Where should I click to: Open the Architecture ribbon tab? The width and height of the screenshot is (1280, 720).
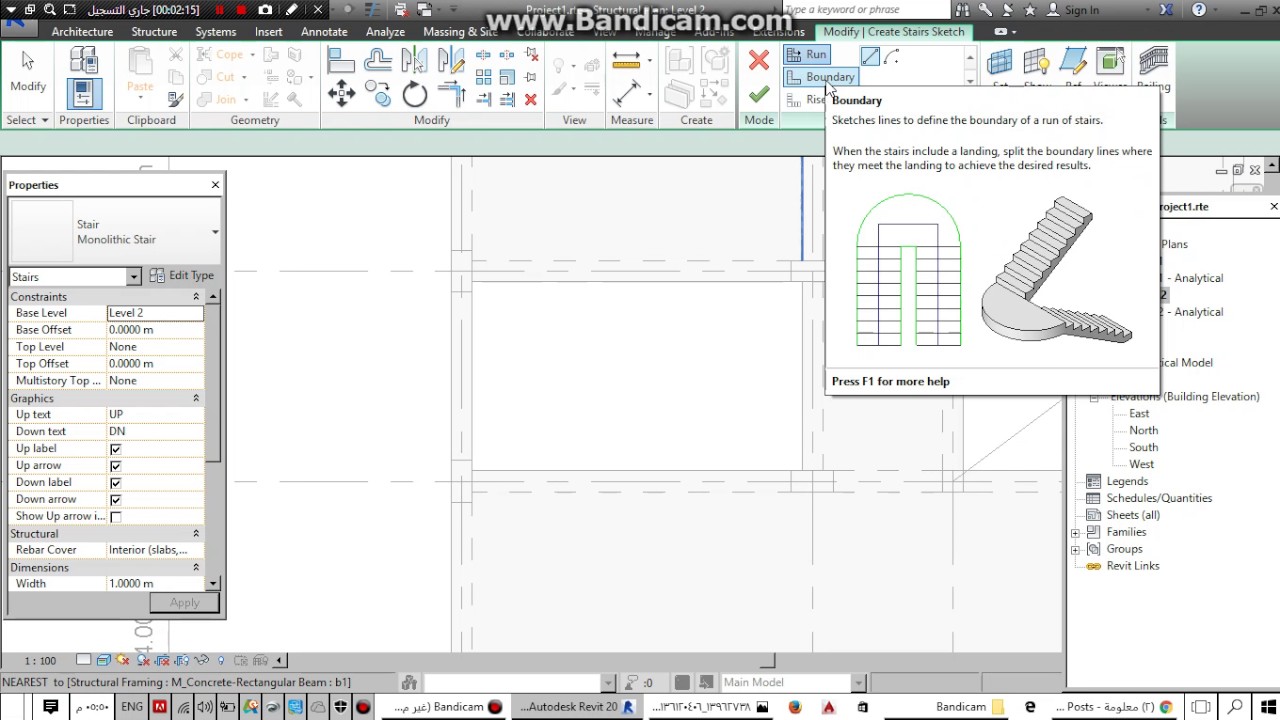[x=82, y=32]
